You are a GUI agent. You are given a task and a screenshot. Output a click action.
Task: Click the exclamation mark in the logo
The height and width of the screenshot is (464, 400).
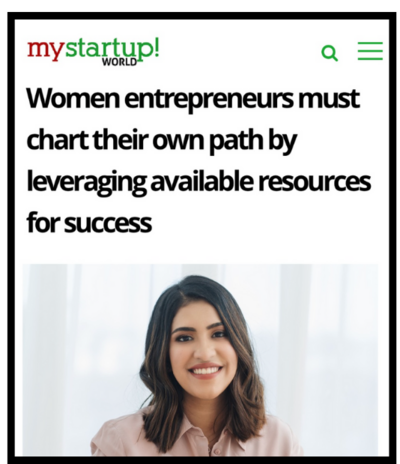coord(157,48)
